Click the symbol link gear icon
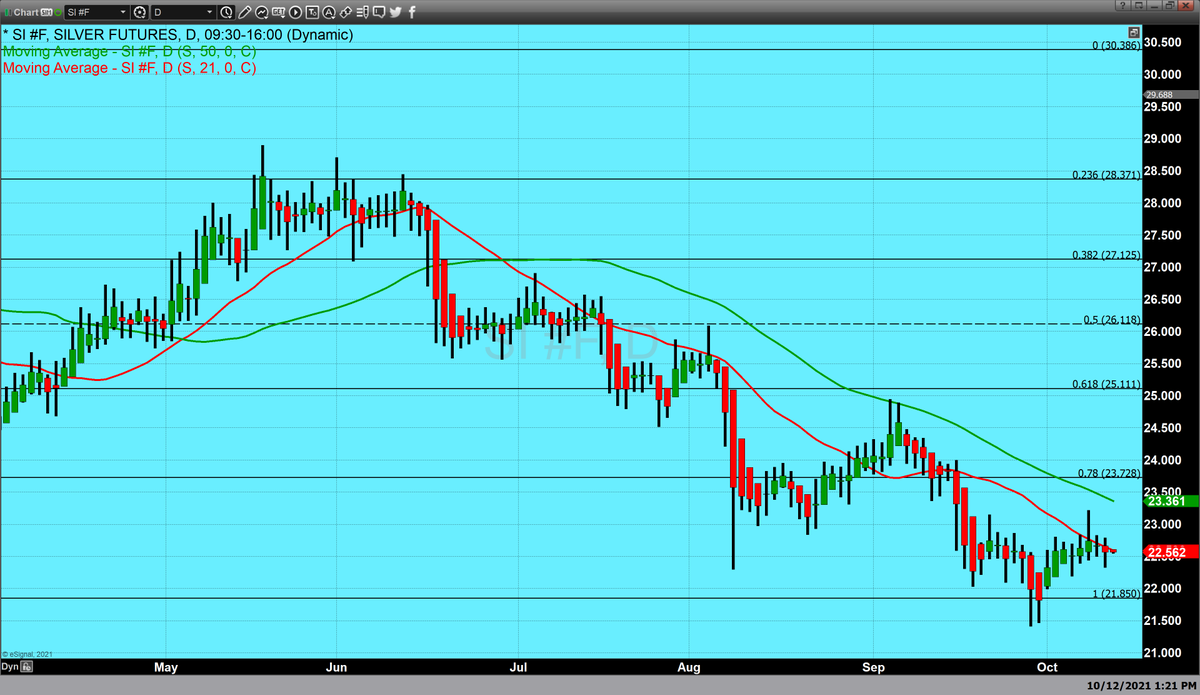This screenshot has width=1200, height=695. click(140, 12)
